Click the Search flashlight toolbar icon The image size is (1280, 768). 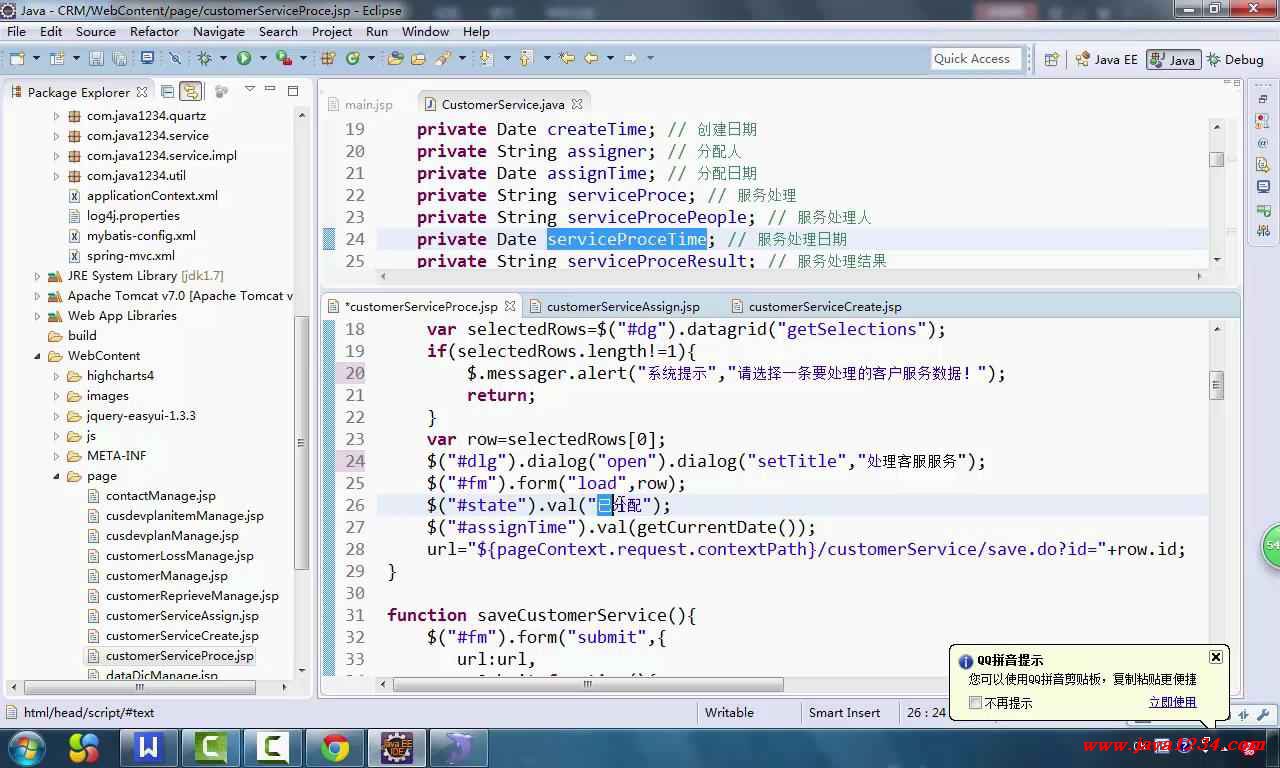tap(443, 59)
